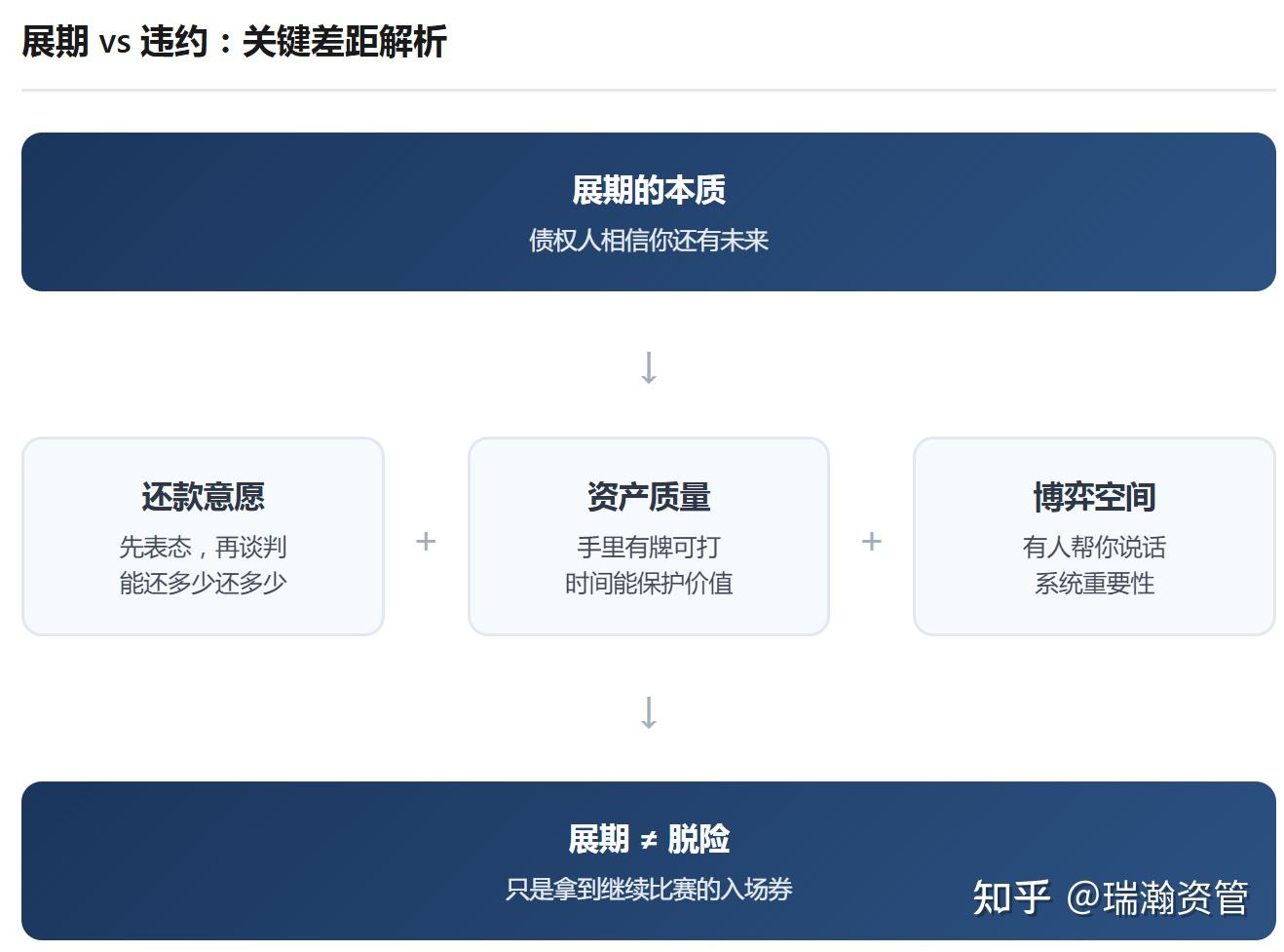
Task: Expand the 展期 ≠ 脱险 banner
Action: [649, 858]
